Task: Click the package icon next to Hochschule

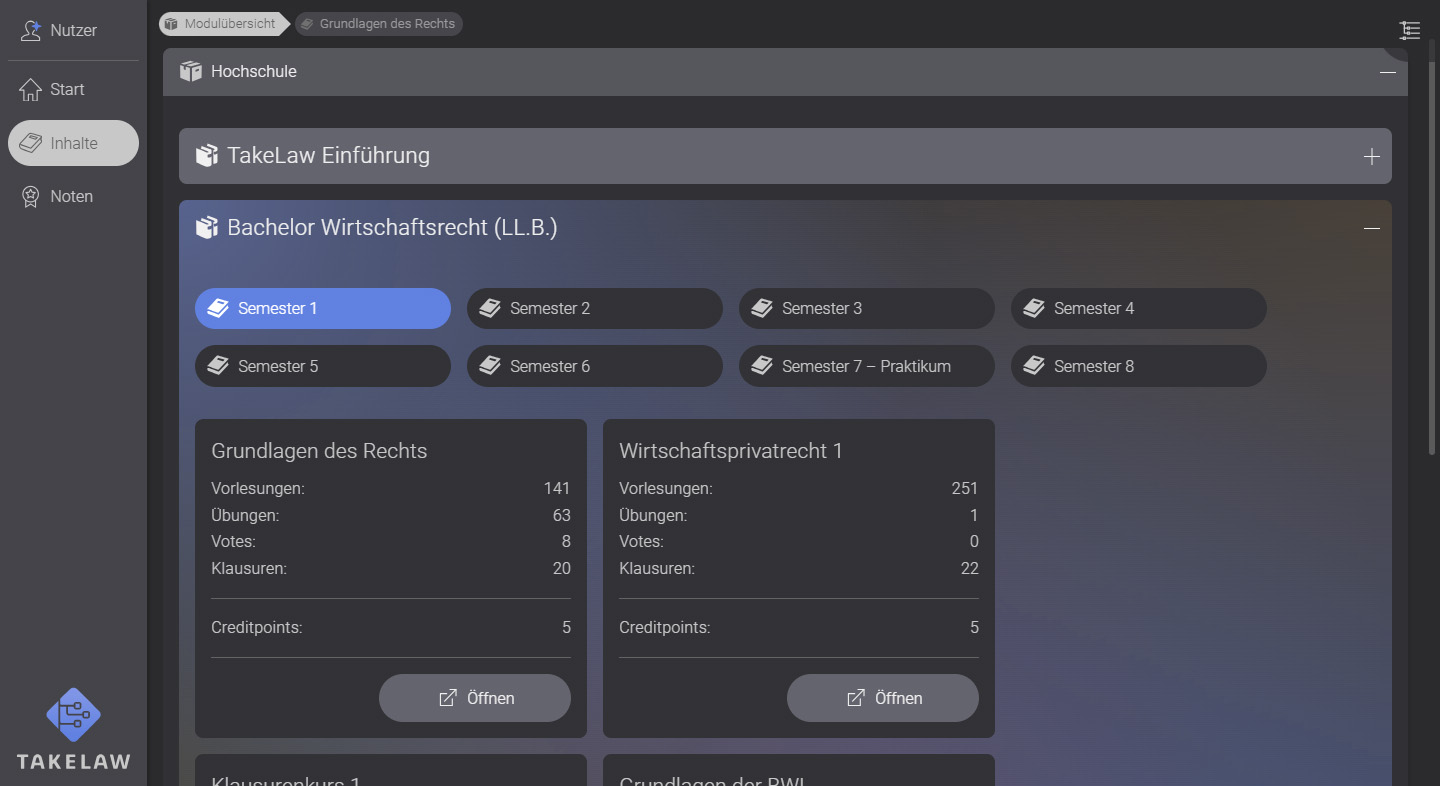Action: coord(190,71)
